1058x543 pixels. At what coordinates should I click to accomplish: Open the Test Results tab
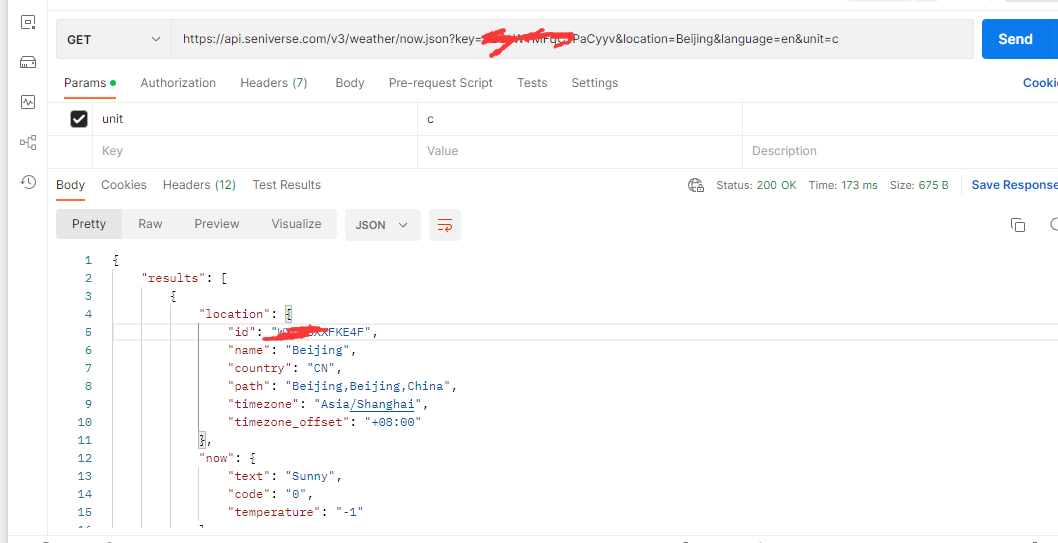tap(287, 185)
